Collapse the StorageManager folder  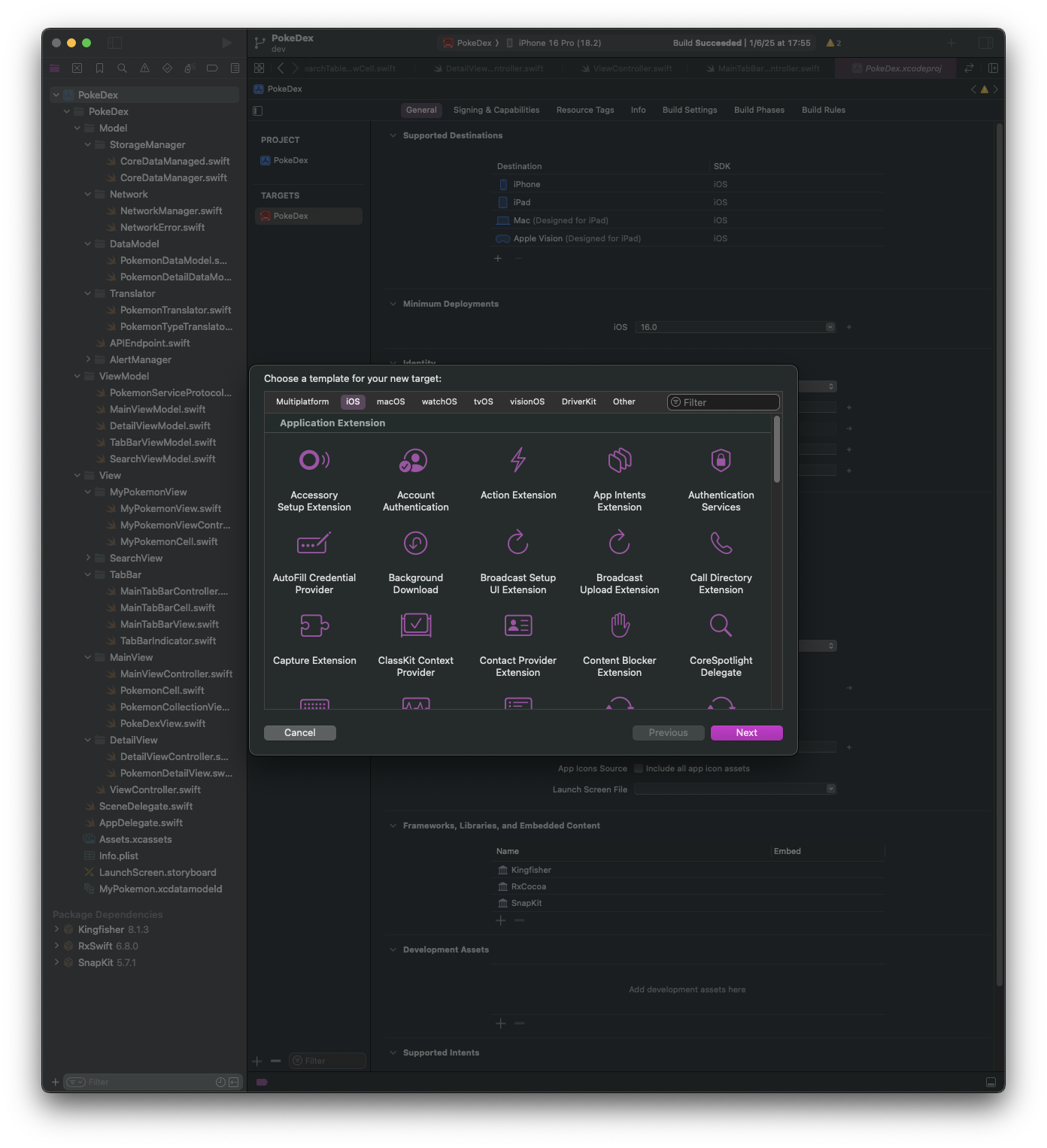87,144
